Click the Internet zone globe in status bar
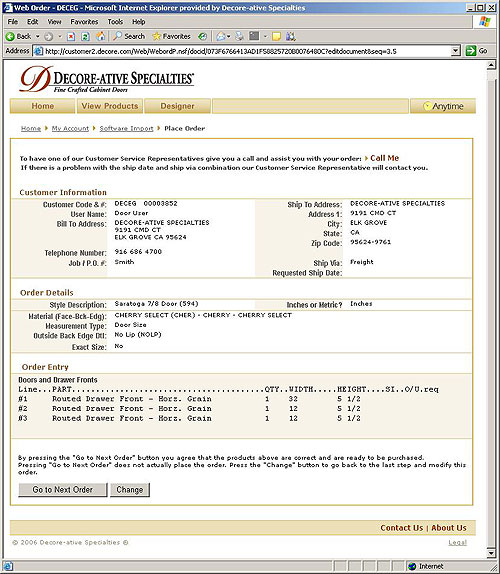 413,566
